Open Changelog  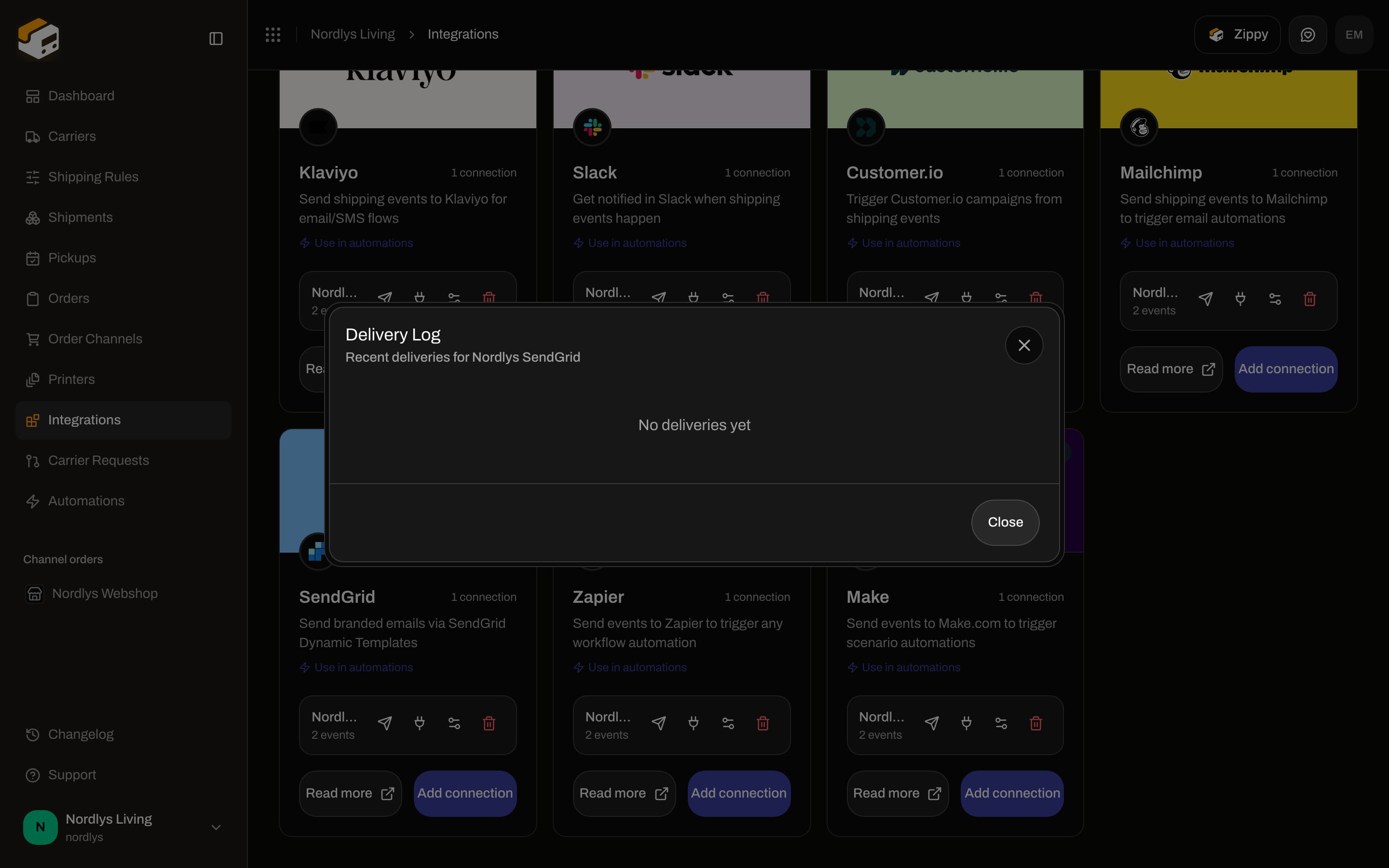click(x=123, y=734)
